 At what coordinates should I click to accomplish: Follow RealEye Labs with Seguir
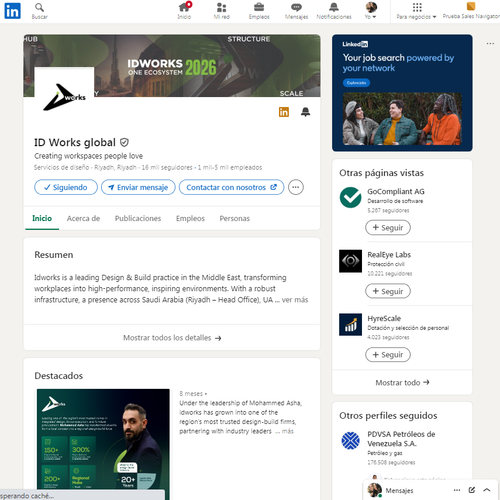click(x=388, y=291)
